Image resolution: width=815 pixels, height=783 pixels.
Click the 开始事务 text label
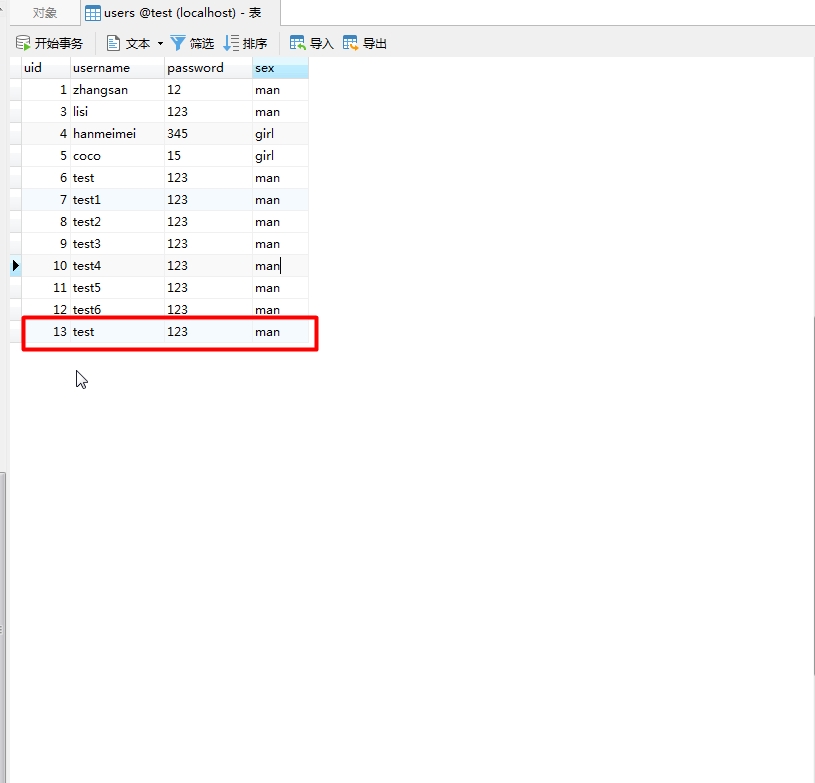(59, 44)
